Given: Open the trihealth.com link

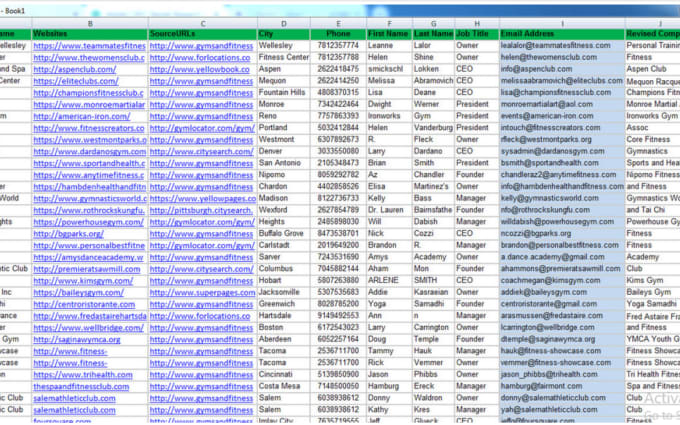Looking at the screenshot, I should click(x=83, y=375).
